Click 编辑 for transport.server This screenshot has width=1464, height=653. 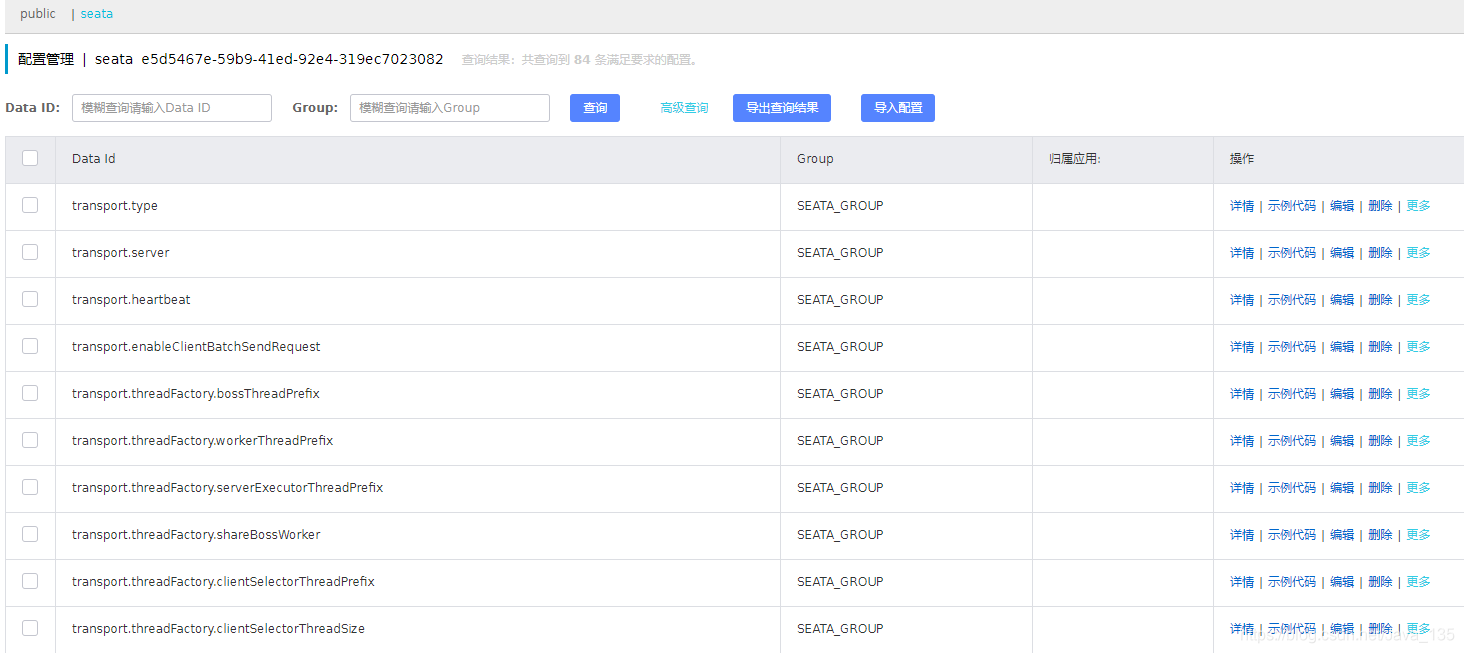click(x=1342, y=253)
